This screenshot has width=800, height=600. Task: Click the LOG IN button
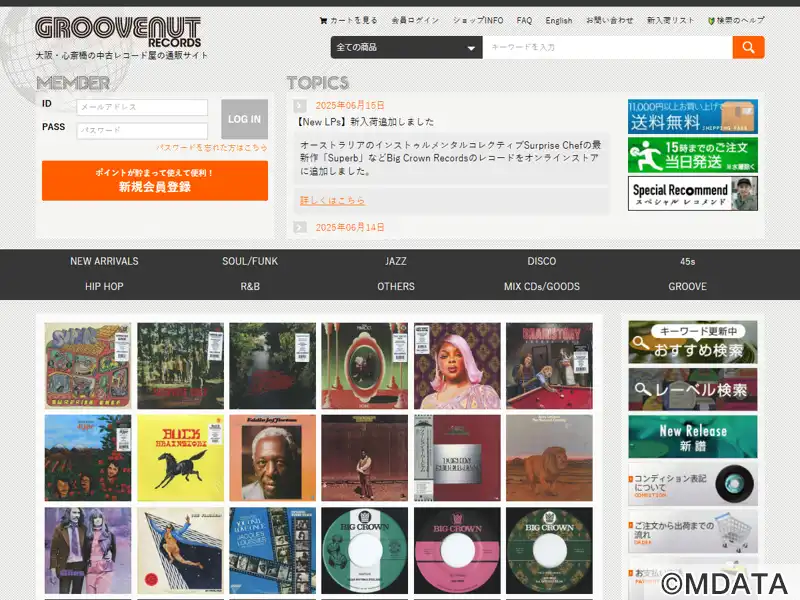(x=244, y=119)
